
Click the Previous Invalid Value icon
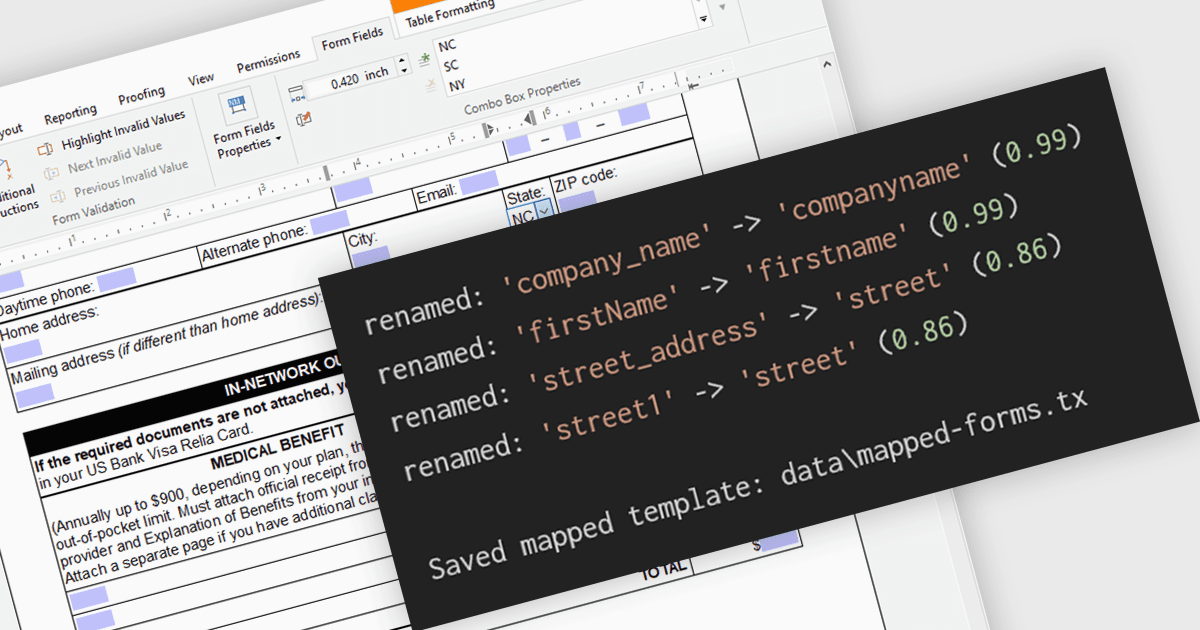(x=56, y=195)
